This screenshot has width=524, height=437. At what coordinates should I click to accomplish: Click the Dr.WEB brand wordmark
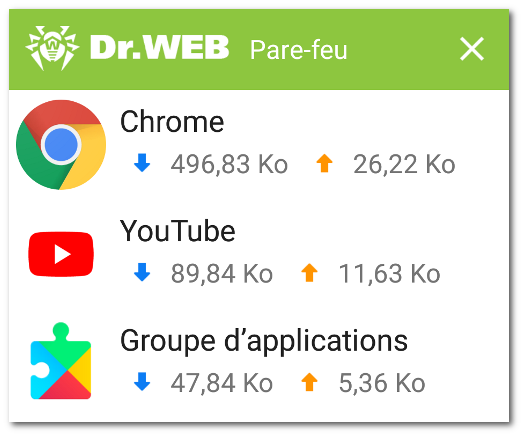tap(159, 47)
